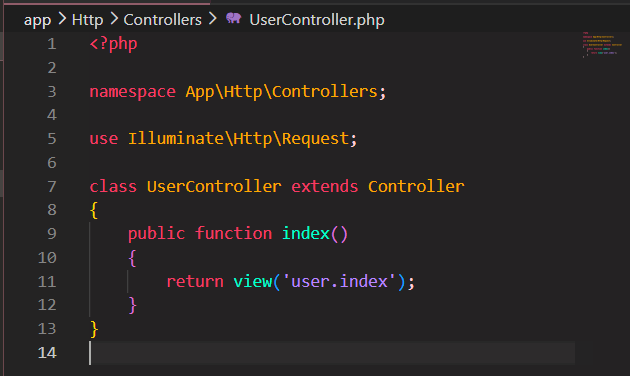Click the 'use' keyword on line 5
Image resolution: width=630 pixels, height=376 pixels.
[x=104, y=139]
